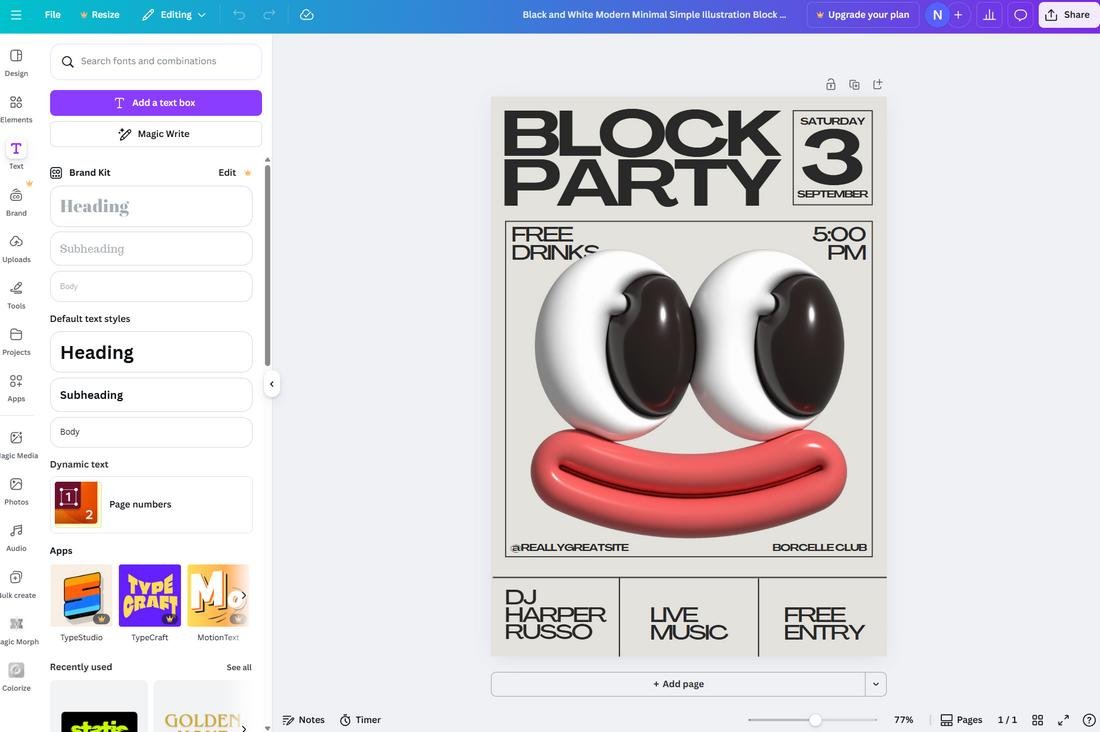Open the insights chart icon near Share
The height and width of the screenshot is (732, 1100).
(x=989, y=15)
